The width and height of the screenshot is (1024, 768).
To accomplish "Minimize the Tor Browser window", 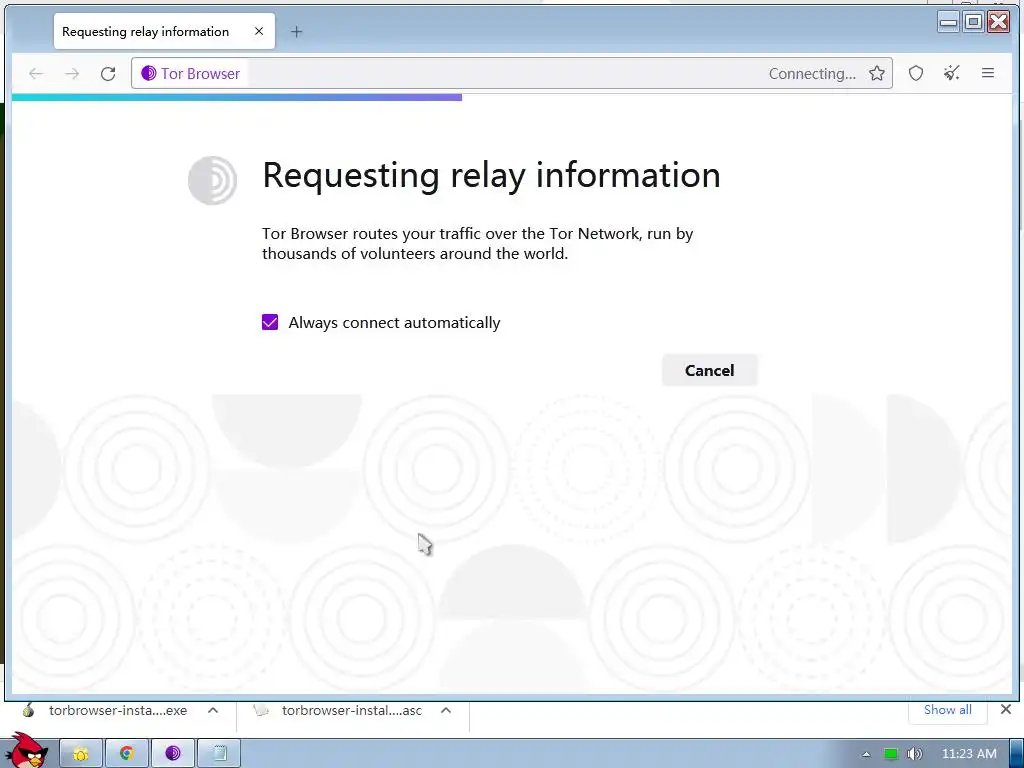I will [x=948, y=22].
